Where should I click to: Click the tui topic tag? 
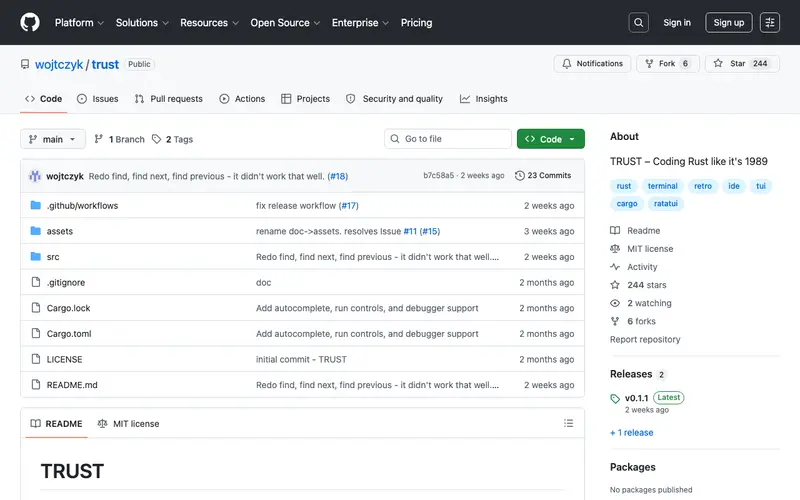coord(761,186)
